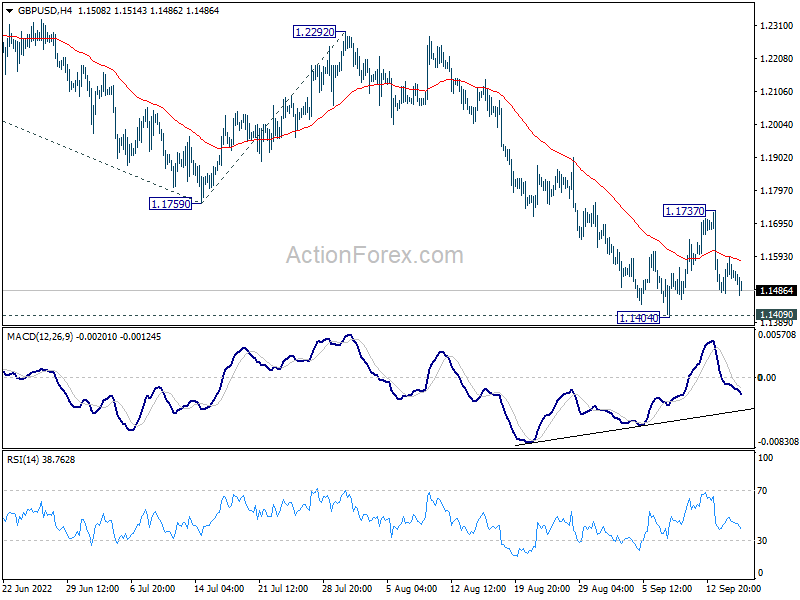Click the GBPUSD,H4 symbol title
The image size is (800, 600).
tap(45, 10)
